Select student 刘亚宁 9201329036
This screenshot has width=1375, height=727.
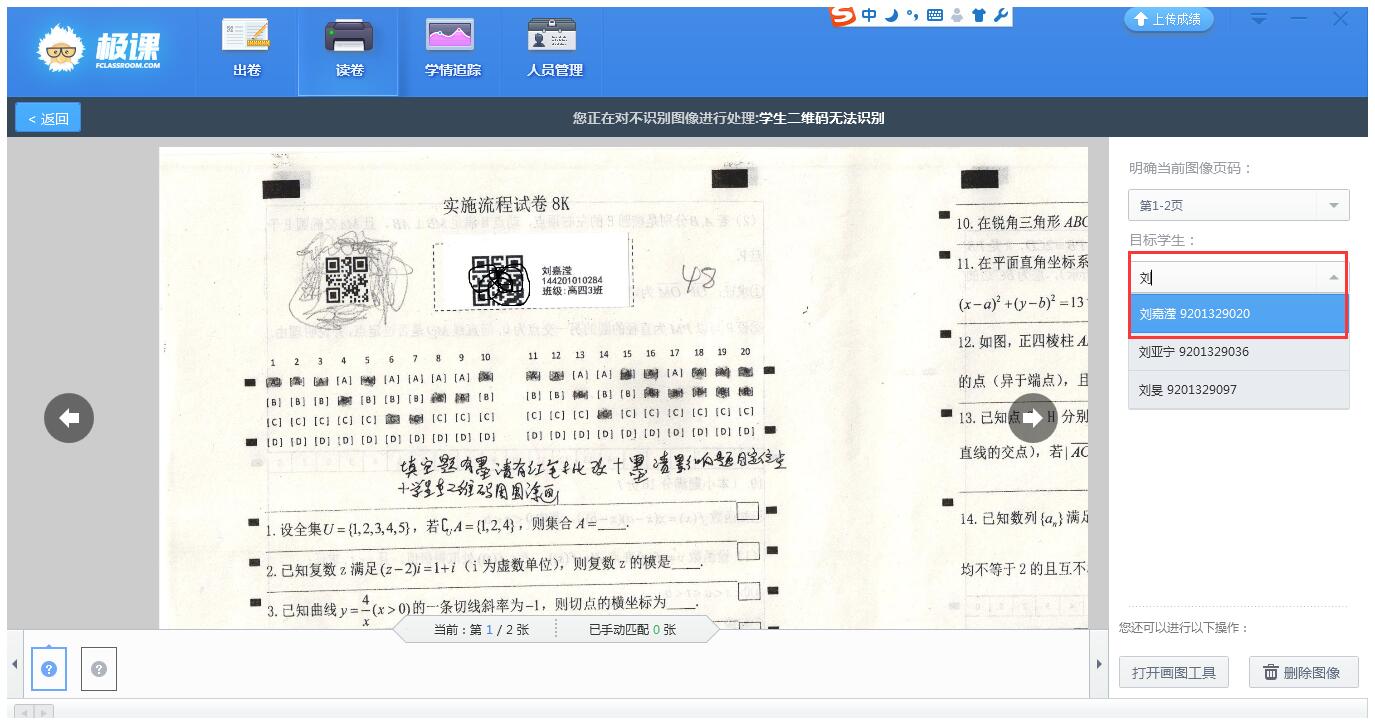click(x=1238, y=352)
